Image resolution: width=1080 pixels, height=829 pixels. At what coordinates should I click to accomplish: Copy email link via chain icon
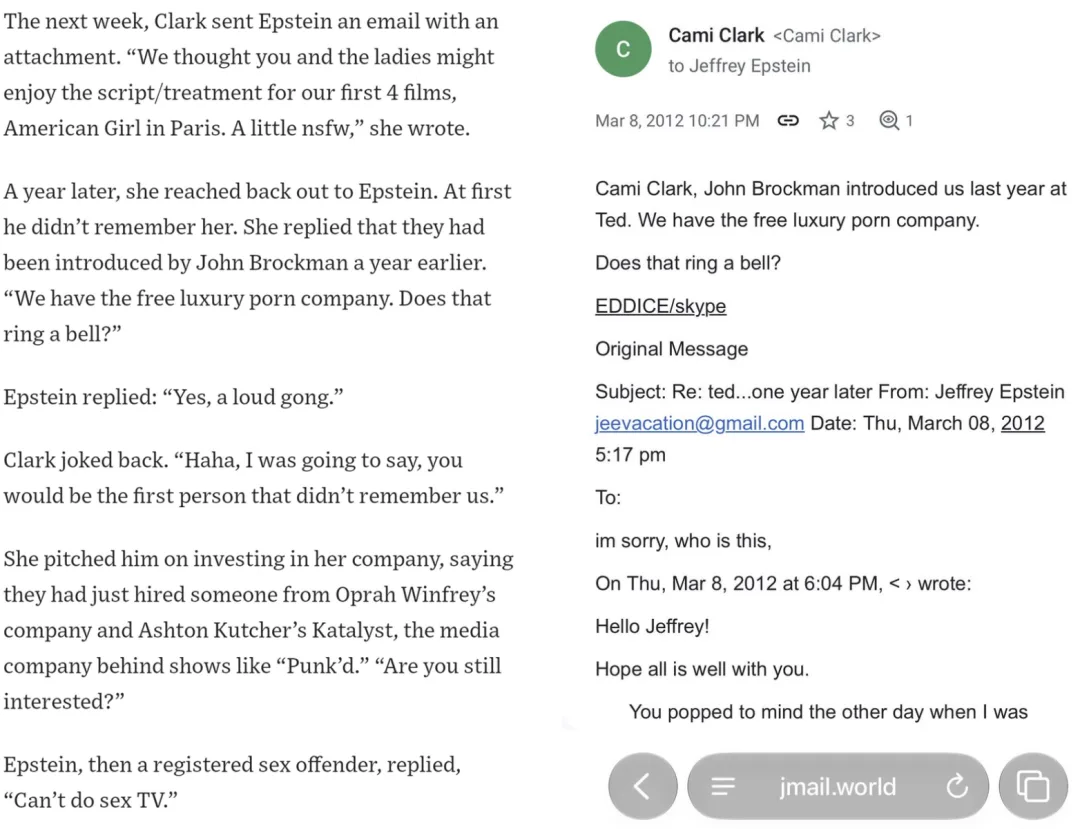pos(788,120)
